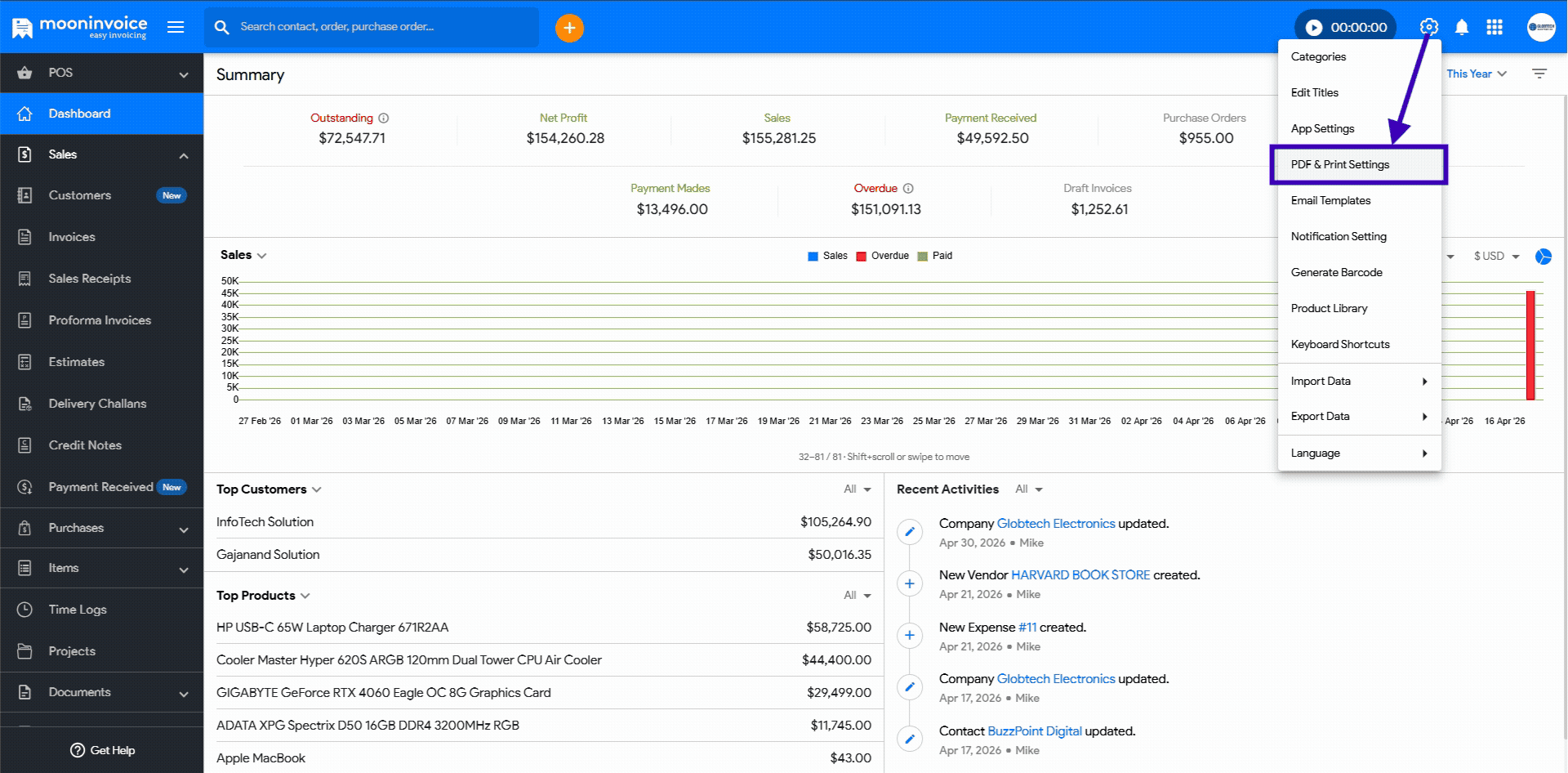The image size is (1568, 773).
Task: Open the settings gear icon
Action: [x=1428, y=27]
